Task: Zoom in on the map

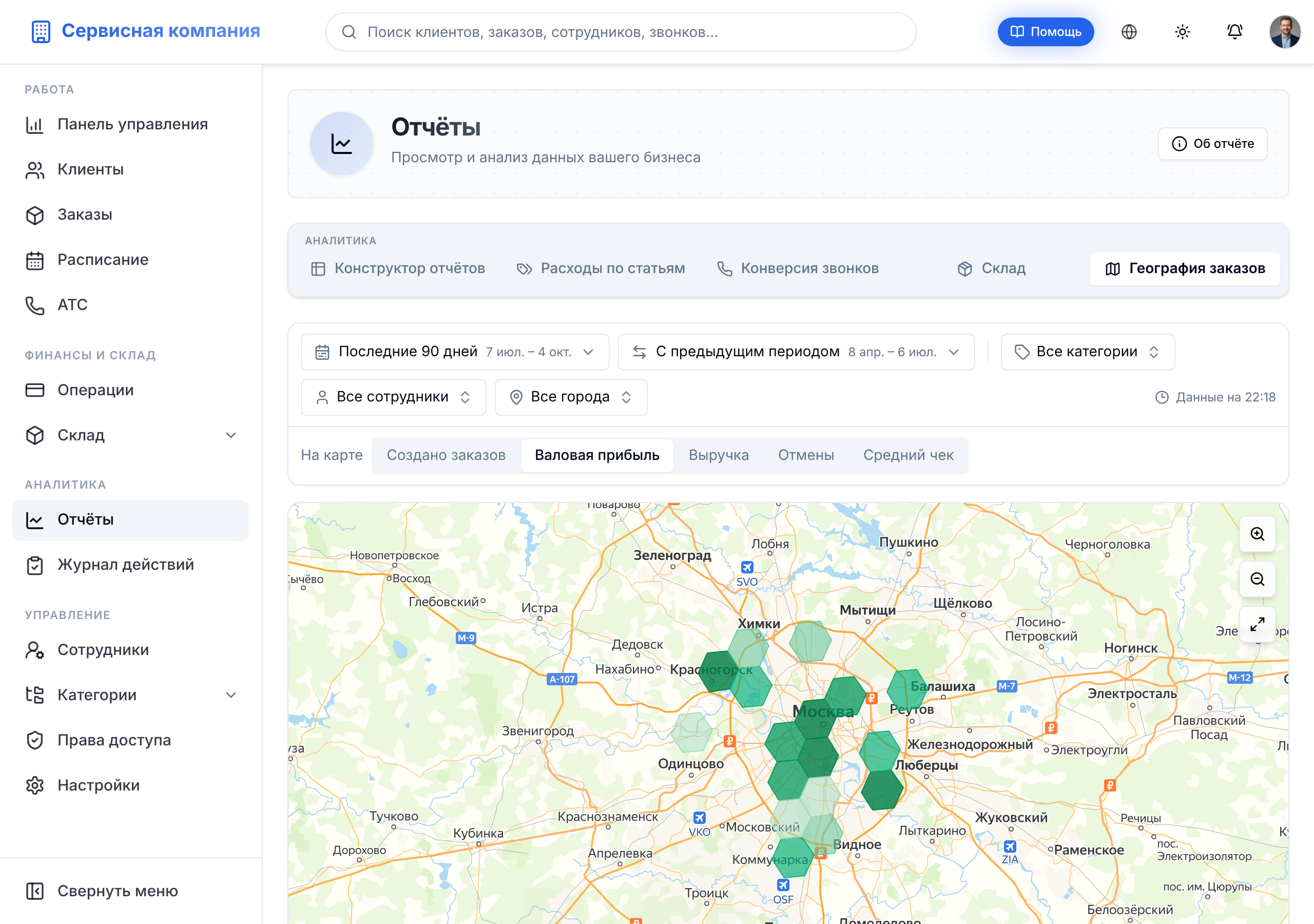Action: (x=1257, y=534)
